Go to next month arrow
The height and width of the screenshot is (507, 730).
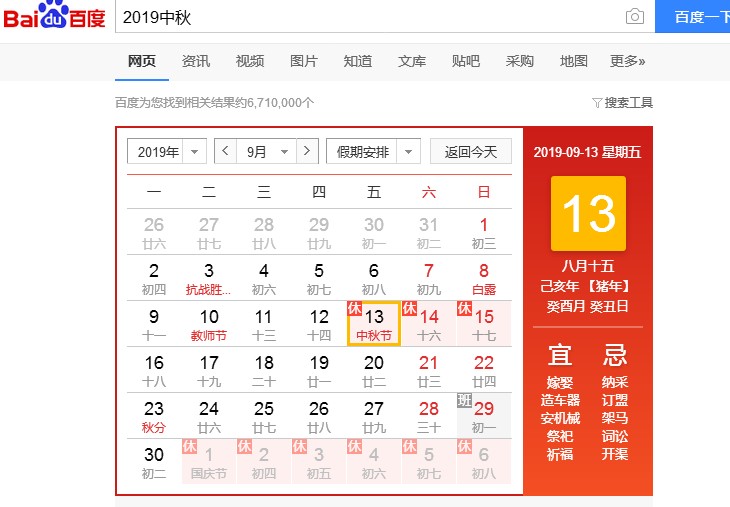click(x=308, y=152)
